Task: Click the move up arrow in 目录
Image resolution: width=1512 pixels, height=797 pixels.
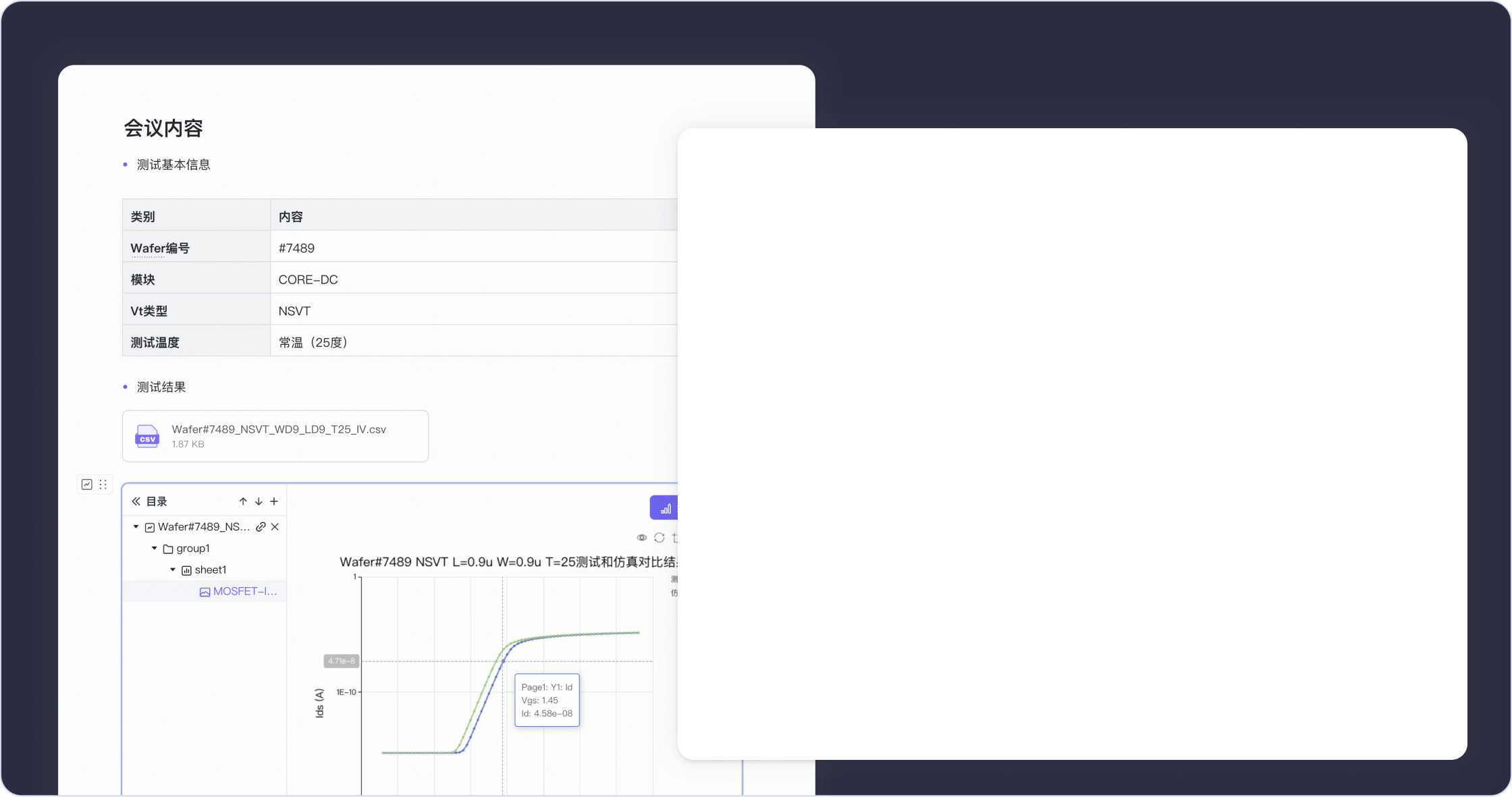Action: [243, 501]
